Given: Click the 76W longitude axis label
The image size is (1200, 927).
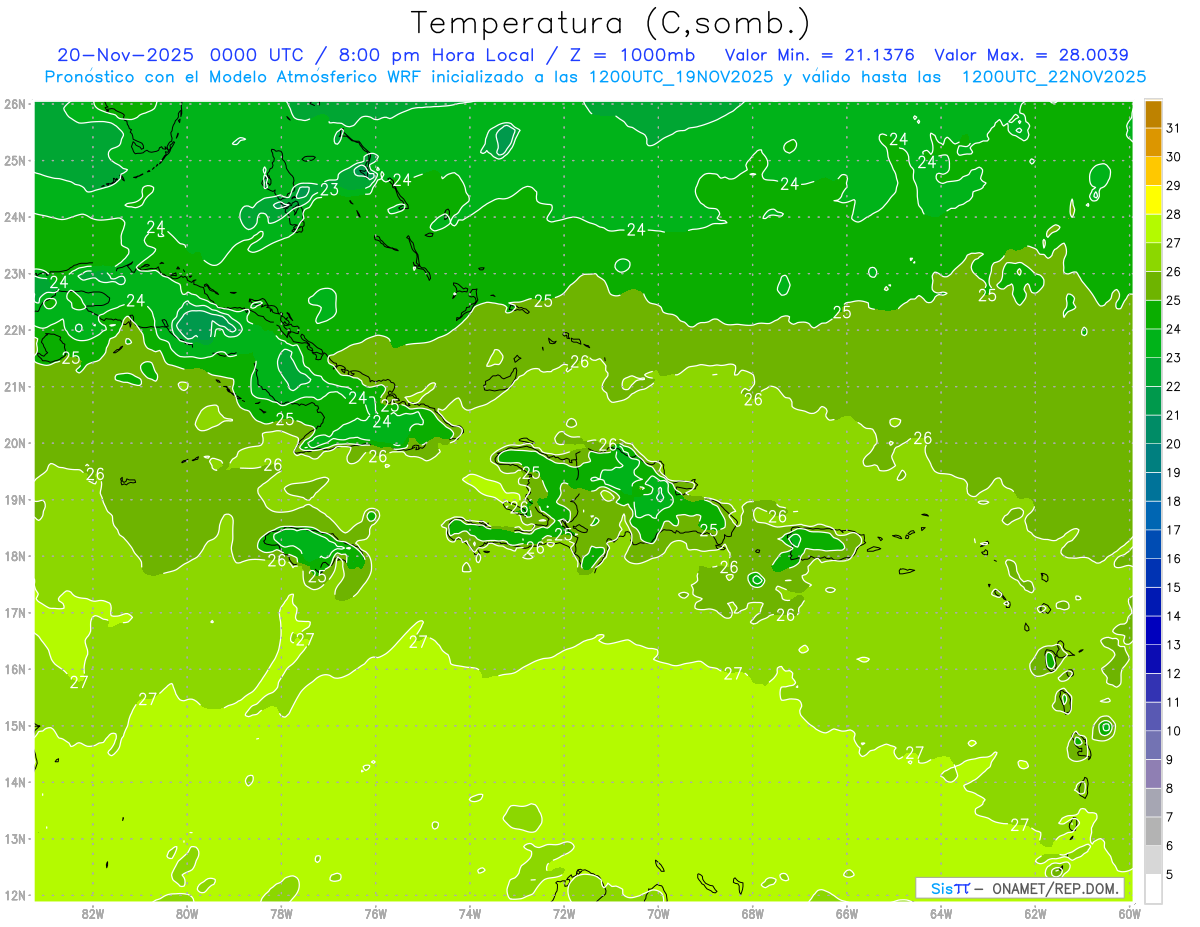Looking at the screenshot, I should (x=375, y=913).
